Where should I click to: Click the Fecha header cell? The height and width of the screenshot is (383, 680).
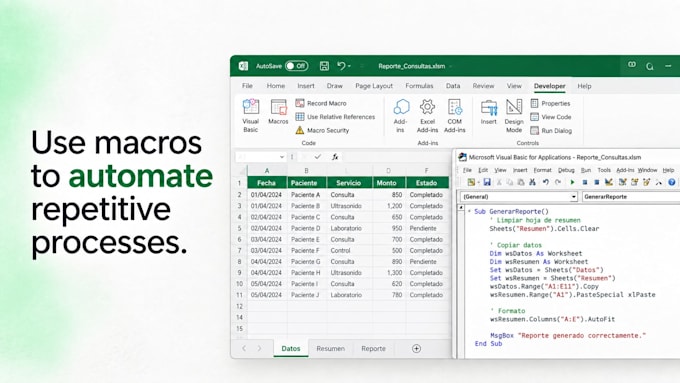(x=266, y=183)
